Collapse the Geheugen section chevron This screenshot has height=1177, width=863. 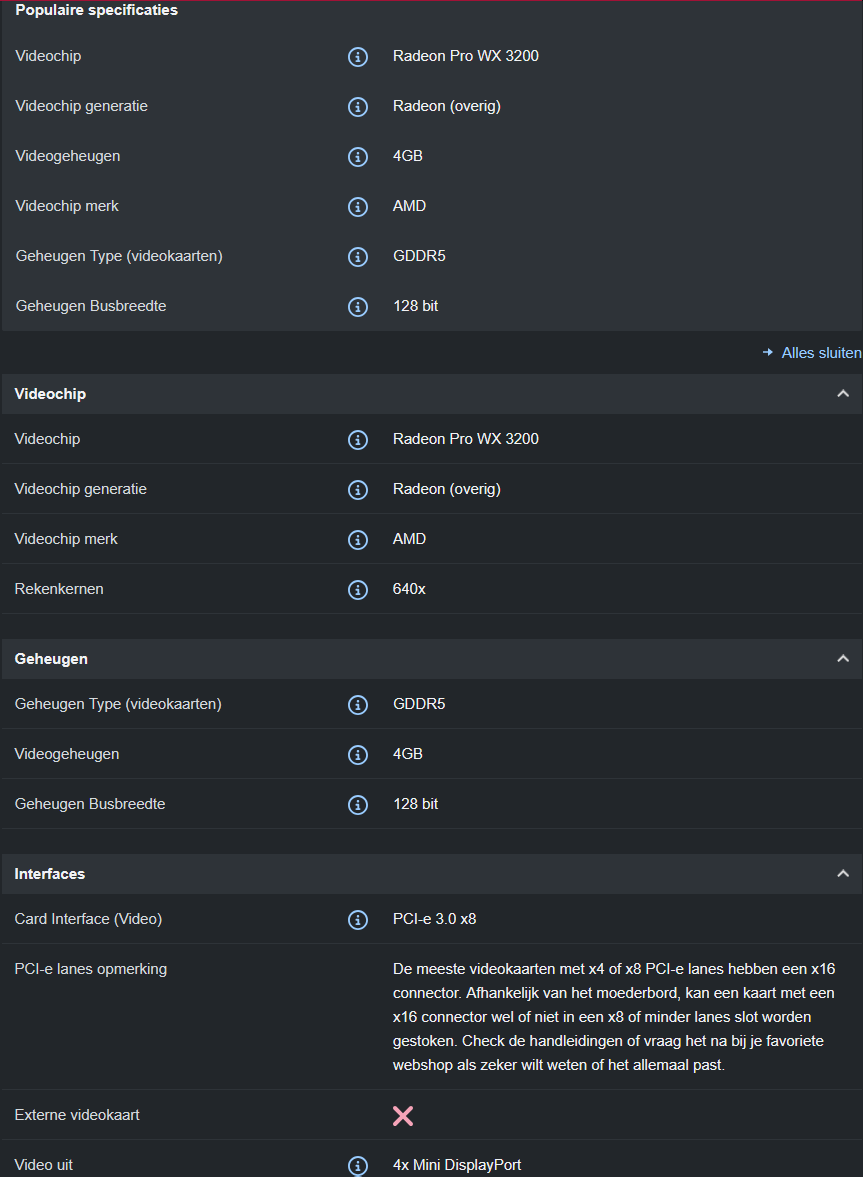[x=842, y=659]
